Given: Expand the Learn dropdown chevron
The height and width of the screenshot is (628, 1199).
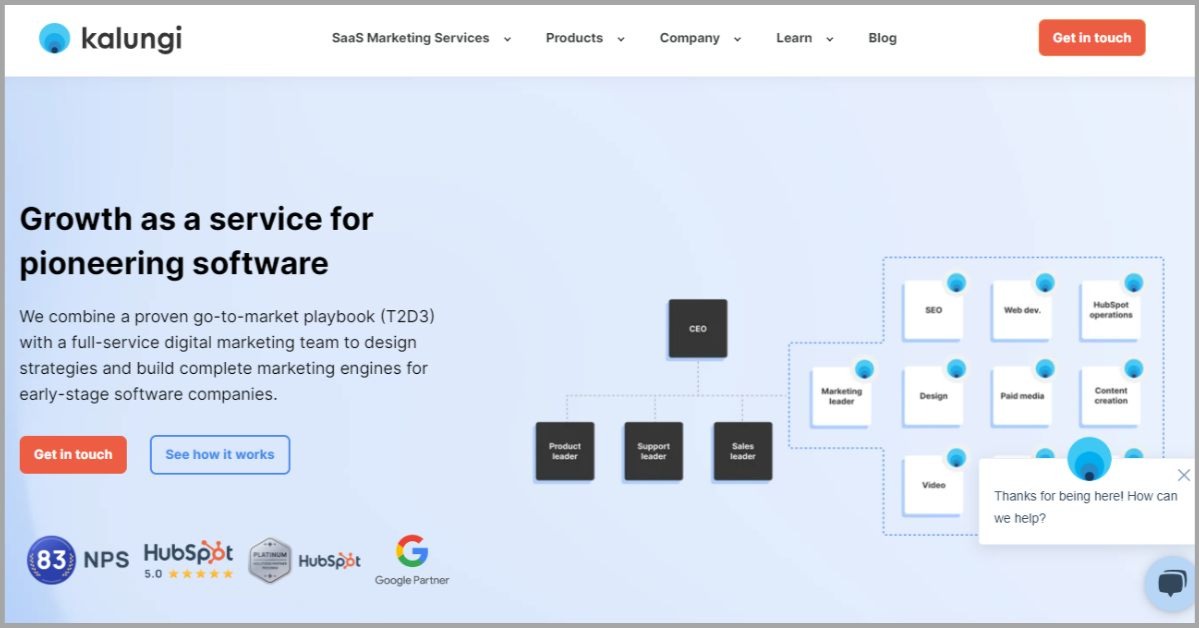Looking at the screenshot, I should 830,39.
